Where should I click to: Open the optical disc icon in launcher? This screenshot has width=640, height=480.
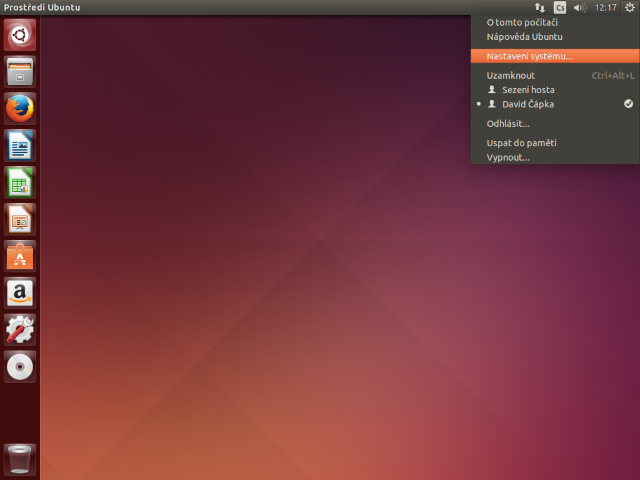pyautogui.click(x=20, y=367)
